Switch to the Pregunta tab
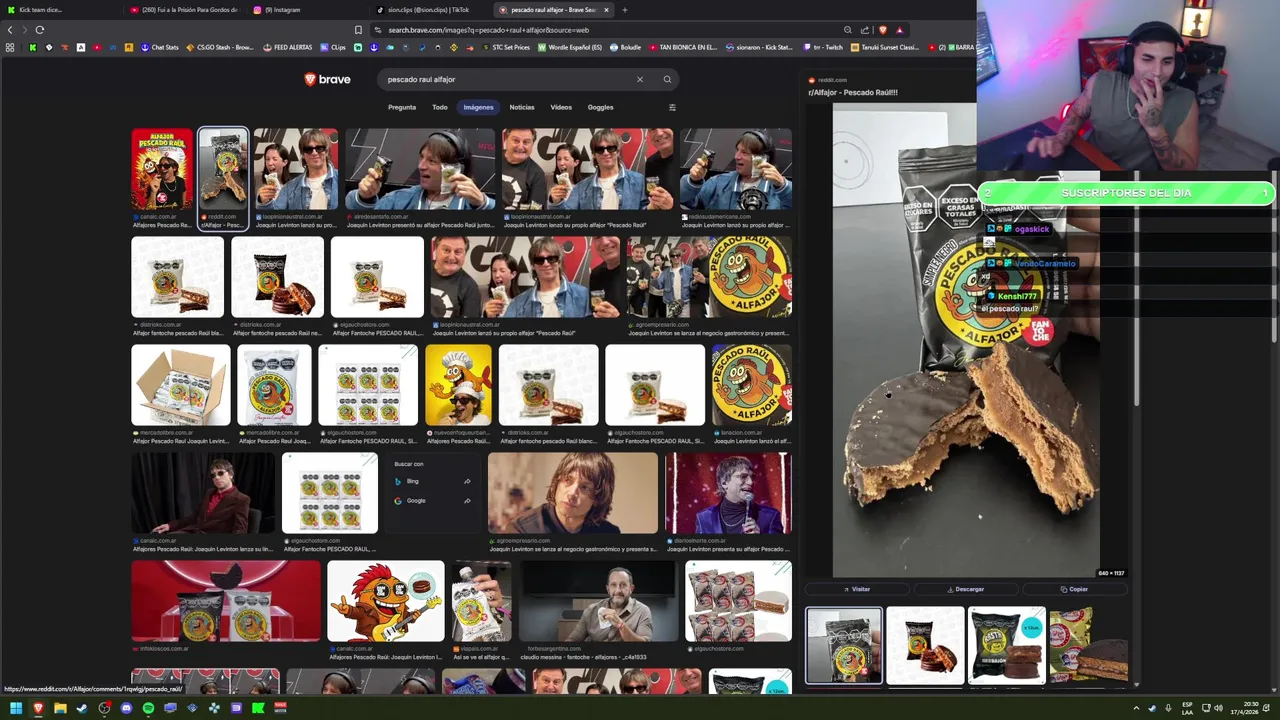Viewport: 1280px width, 720px height. [402, 107]
